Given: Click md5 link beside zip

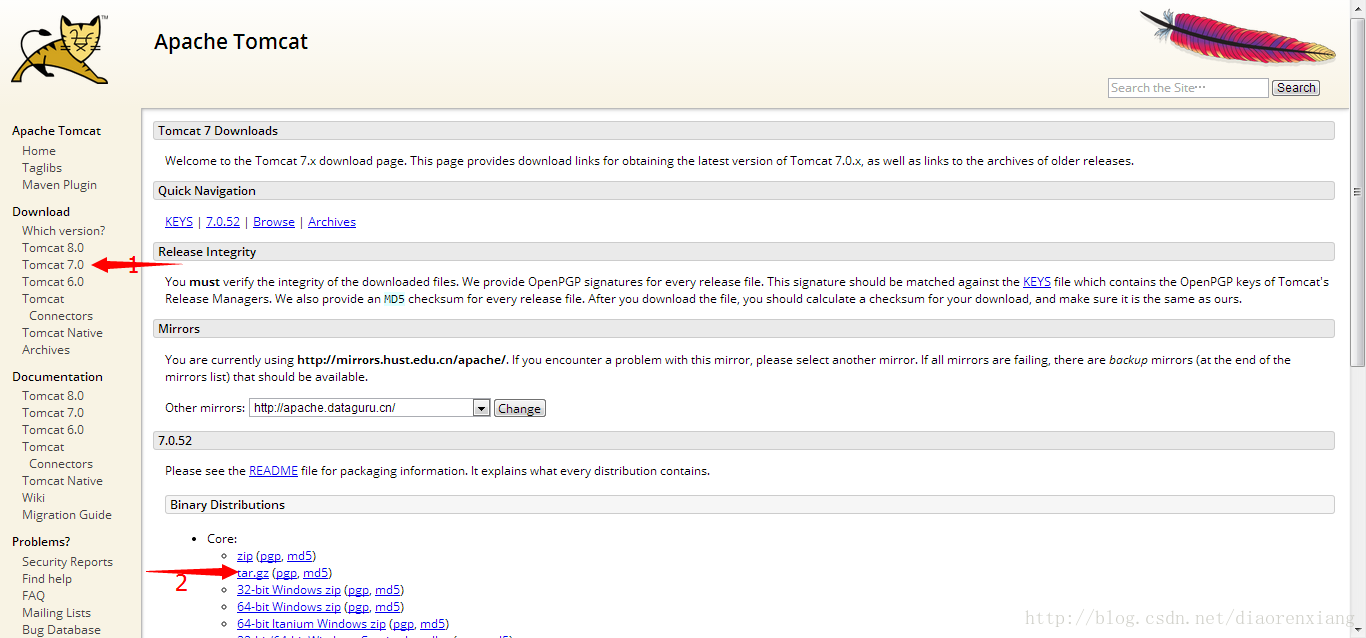Looking at the screenshot, I should coord(300,556).
